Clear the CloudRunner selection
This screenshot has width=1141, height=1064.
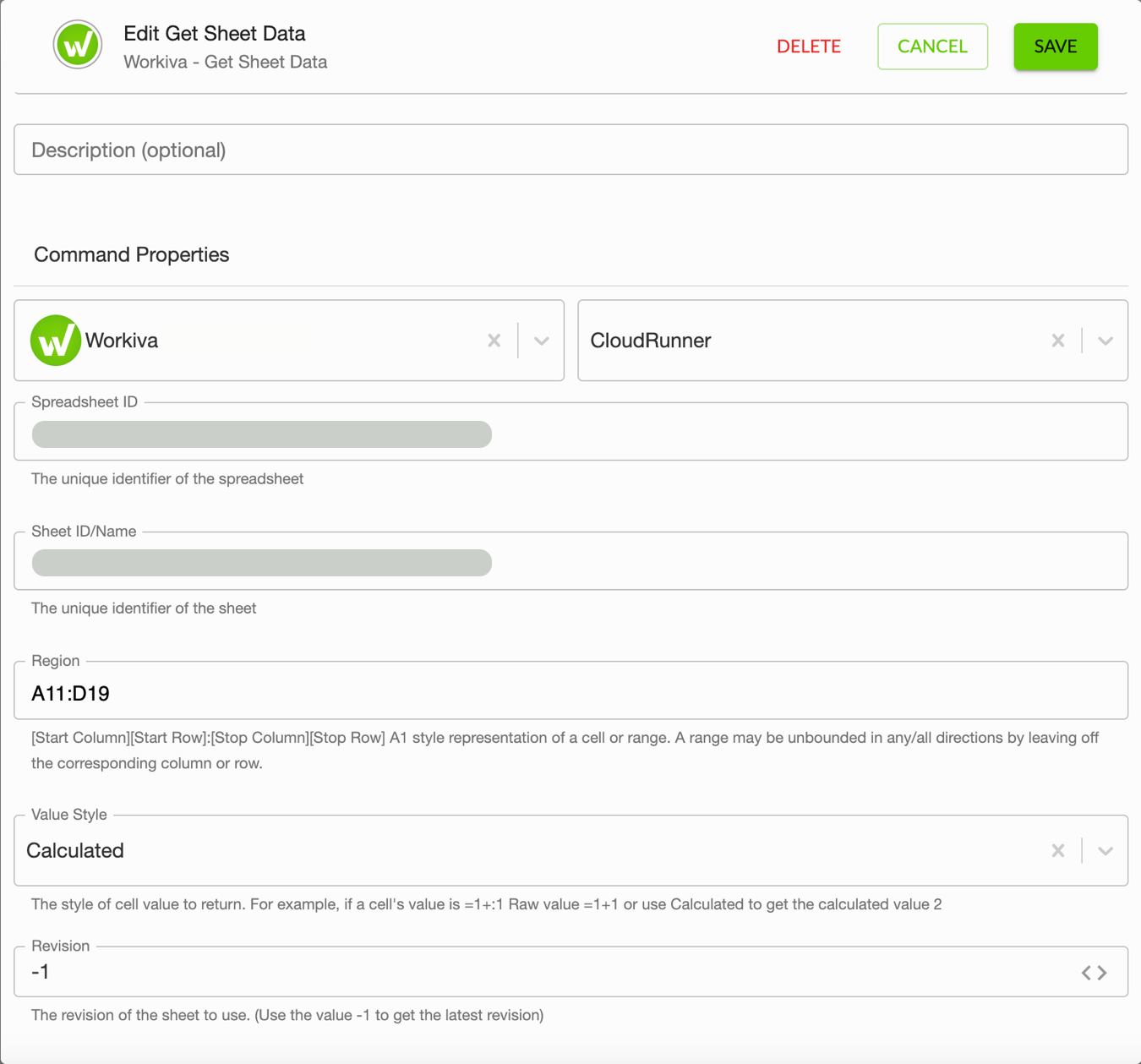[x=1058, y=341]
